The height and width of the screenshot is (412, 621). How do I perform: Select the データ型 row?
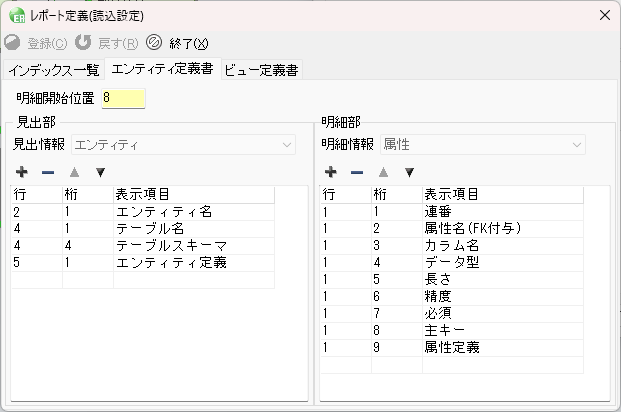[x=452, y=263]
